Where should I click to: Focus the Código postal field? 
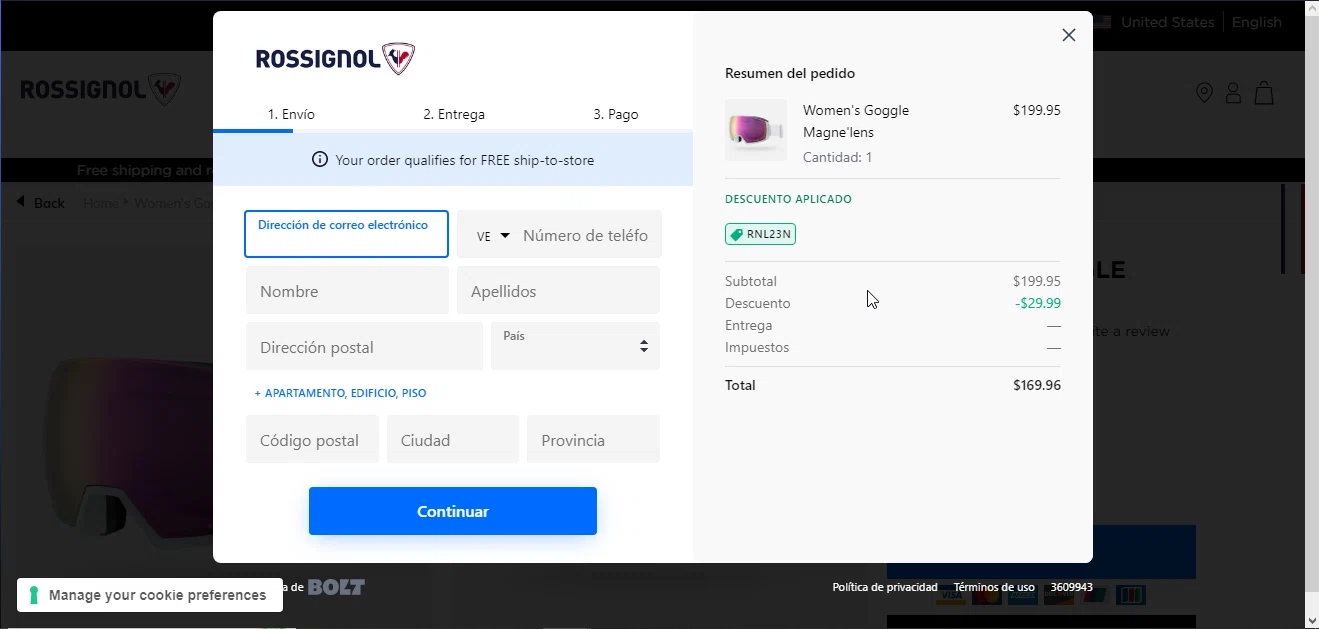click(x=312, y=440)
